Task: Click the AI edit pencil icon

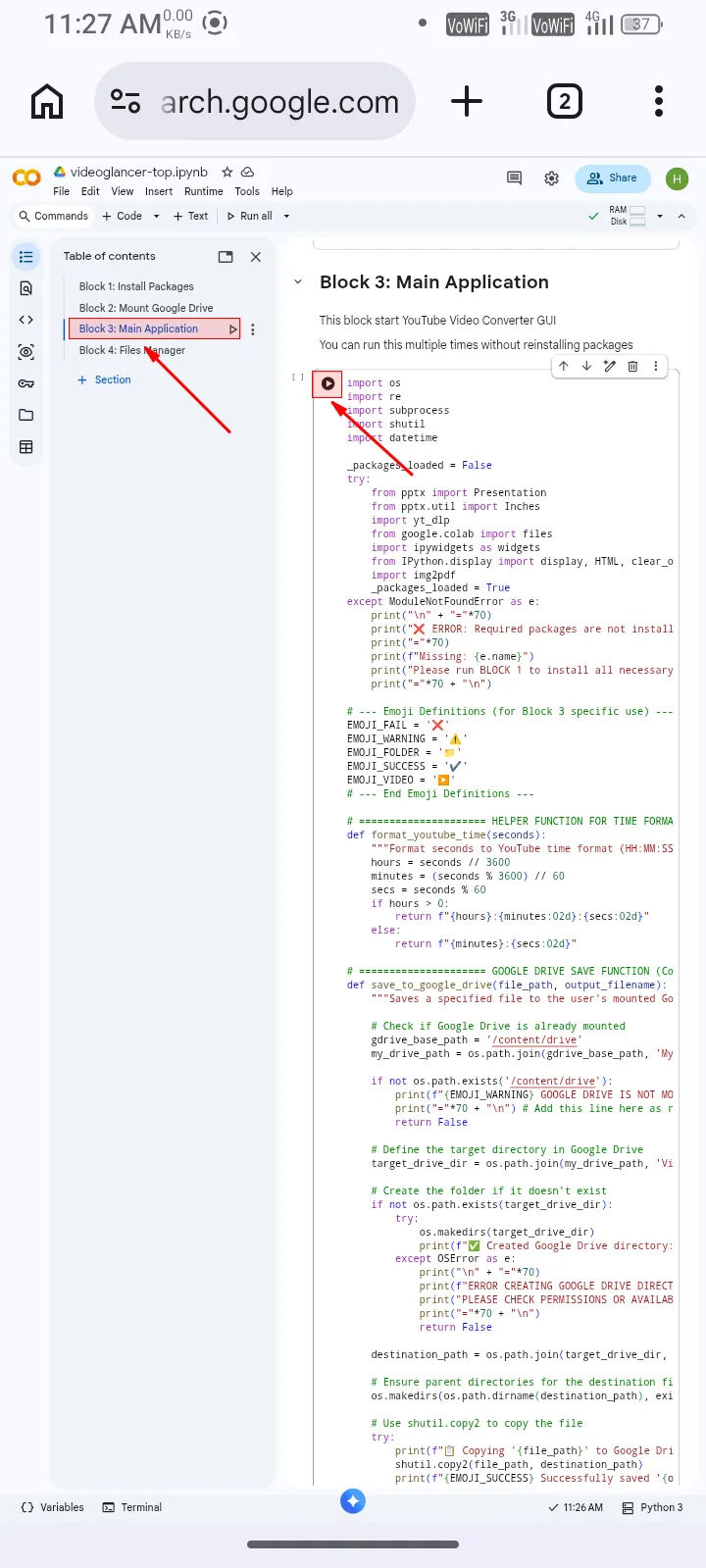Action: 610,366
